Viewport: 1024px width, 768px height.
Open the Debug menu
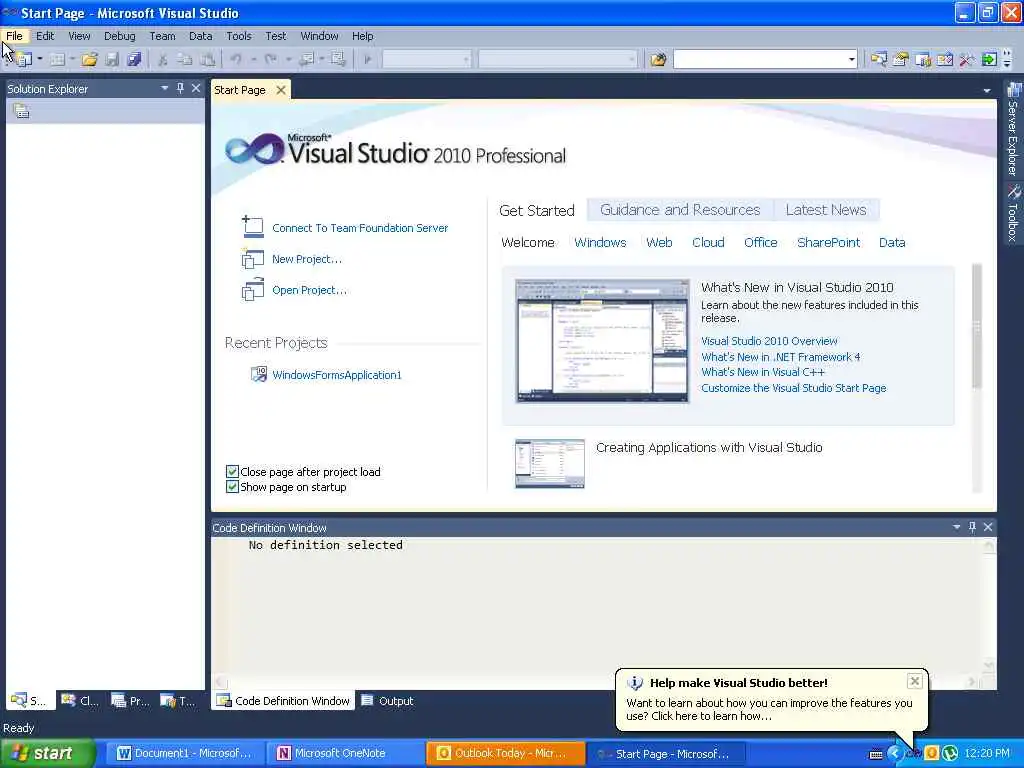tap(120, 36)
